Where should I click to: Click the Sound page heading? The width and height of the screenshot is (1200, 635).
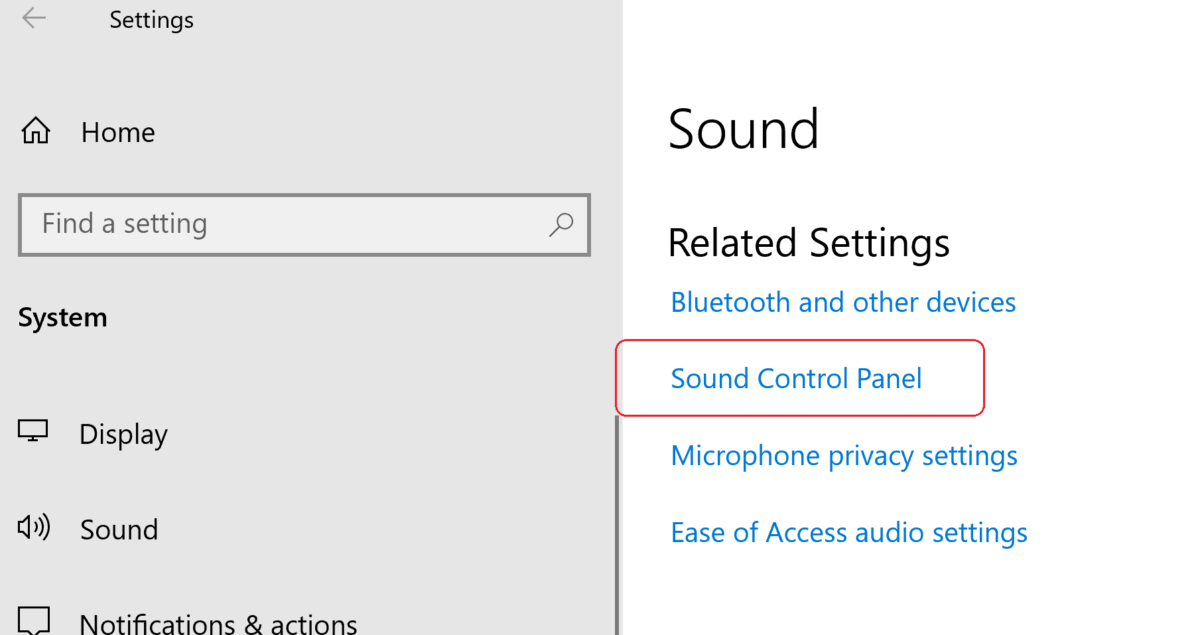click(744, 128)
